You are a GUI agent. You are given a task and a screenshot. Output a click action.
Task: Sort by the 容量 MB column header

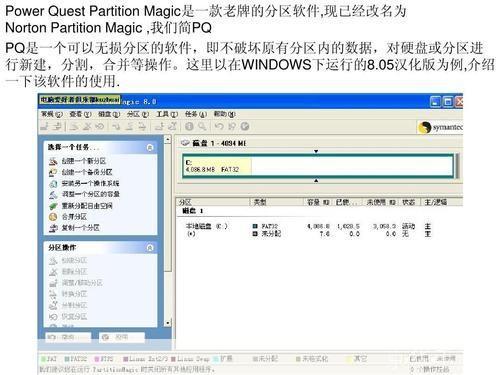(x=317, y=202)
